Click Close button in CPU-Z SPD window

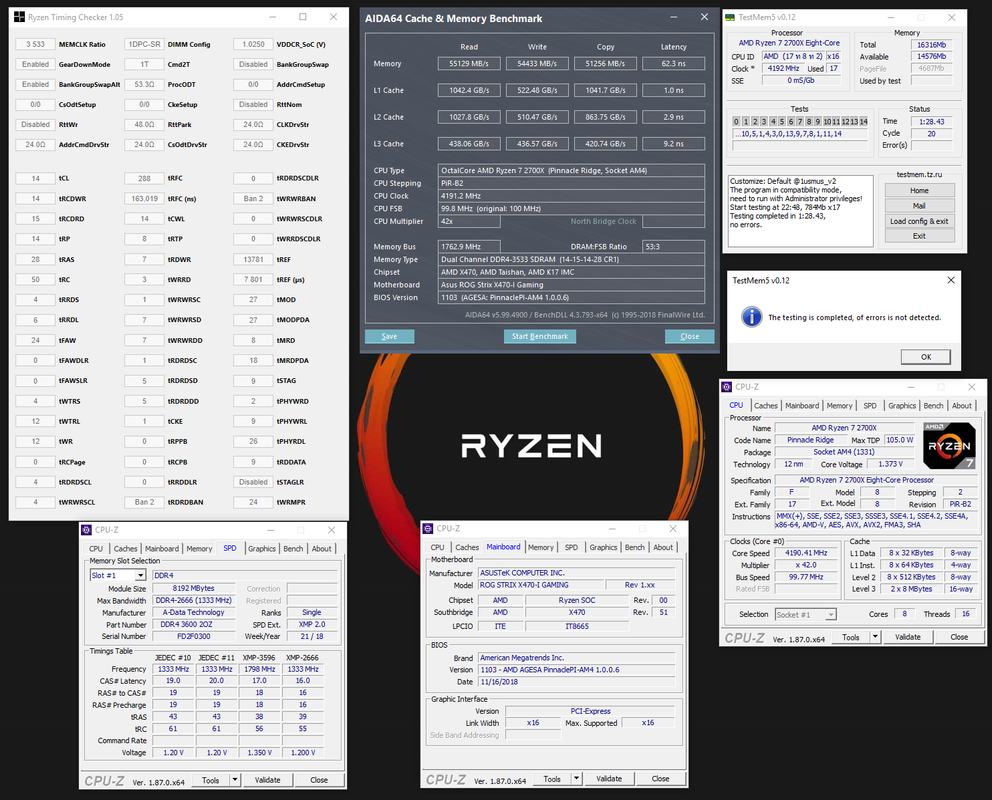coord(319,780)
